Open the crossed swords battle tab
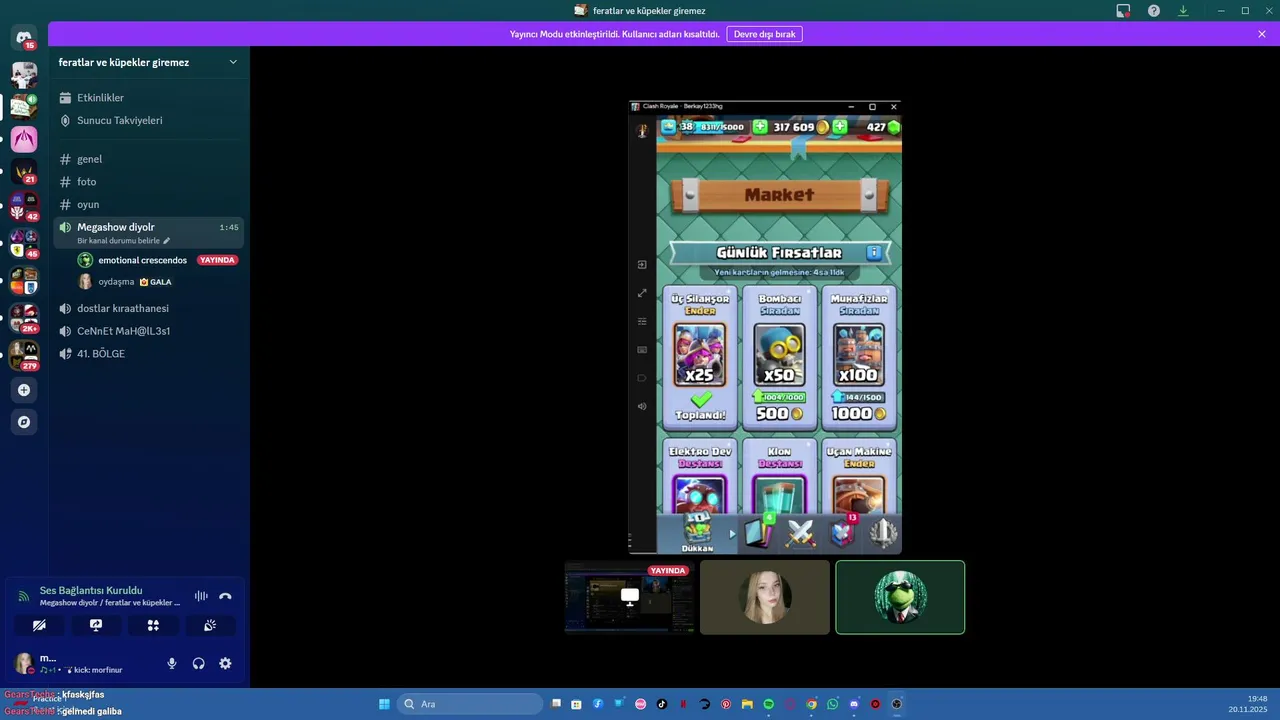1280x720 pixels. (x=801, y=534)
